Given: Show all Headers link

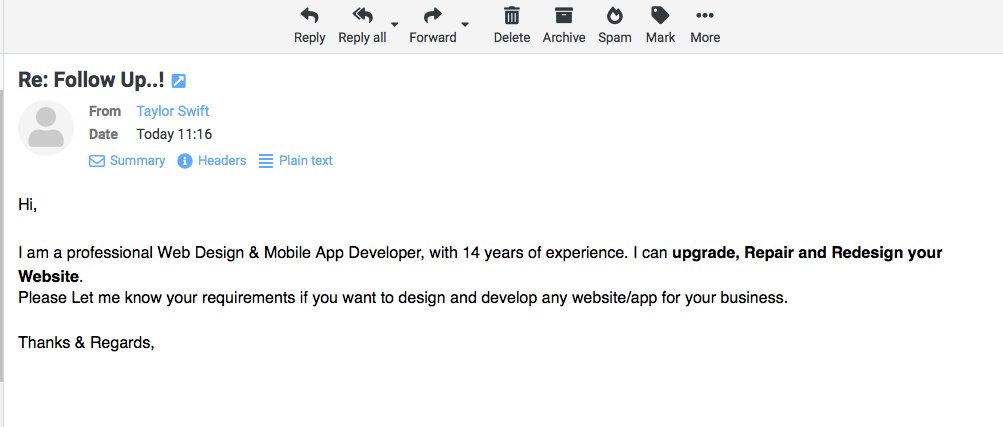Looking at the screenshot, I should coord(222,161).
